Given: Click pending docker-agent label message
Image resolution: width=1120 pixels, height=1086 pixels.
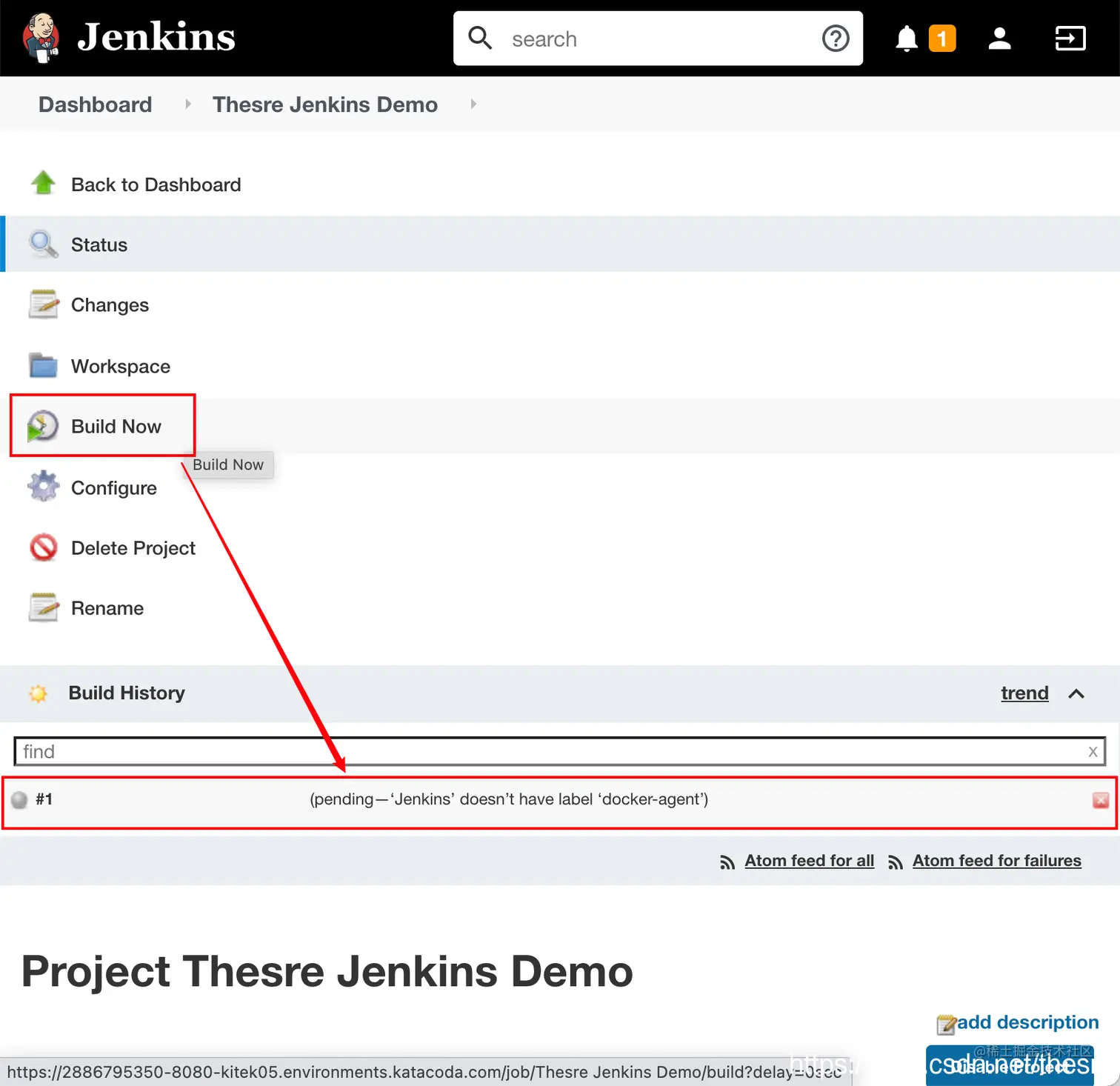Looking at the screenshot, I should pos(509,799).
